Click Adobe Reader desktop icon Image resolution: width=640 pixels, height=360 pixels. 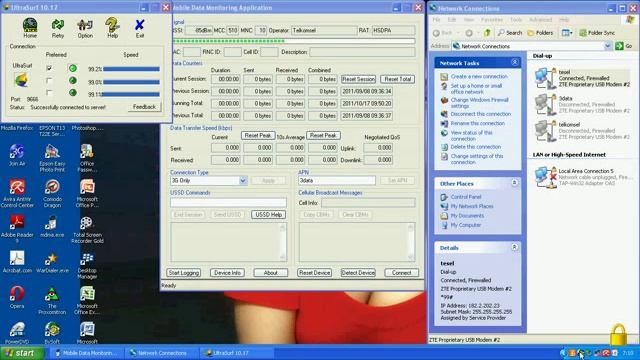(x=17, y=229)
